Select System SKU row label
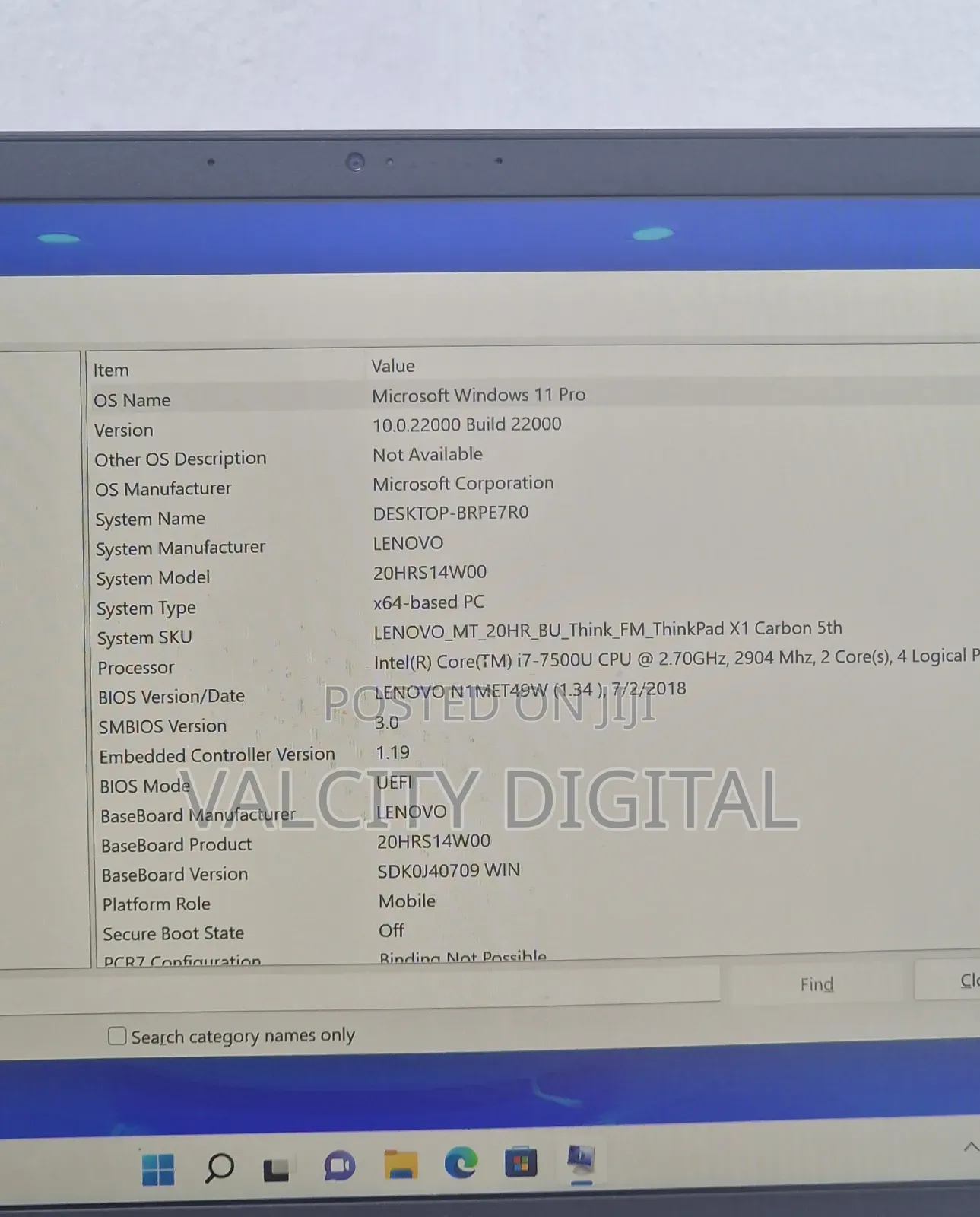980x1217 pixels. pyautogui.click(x=144, y=637)
